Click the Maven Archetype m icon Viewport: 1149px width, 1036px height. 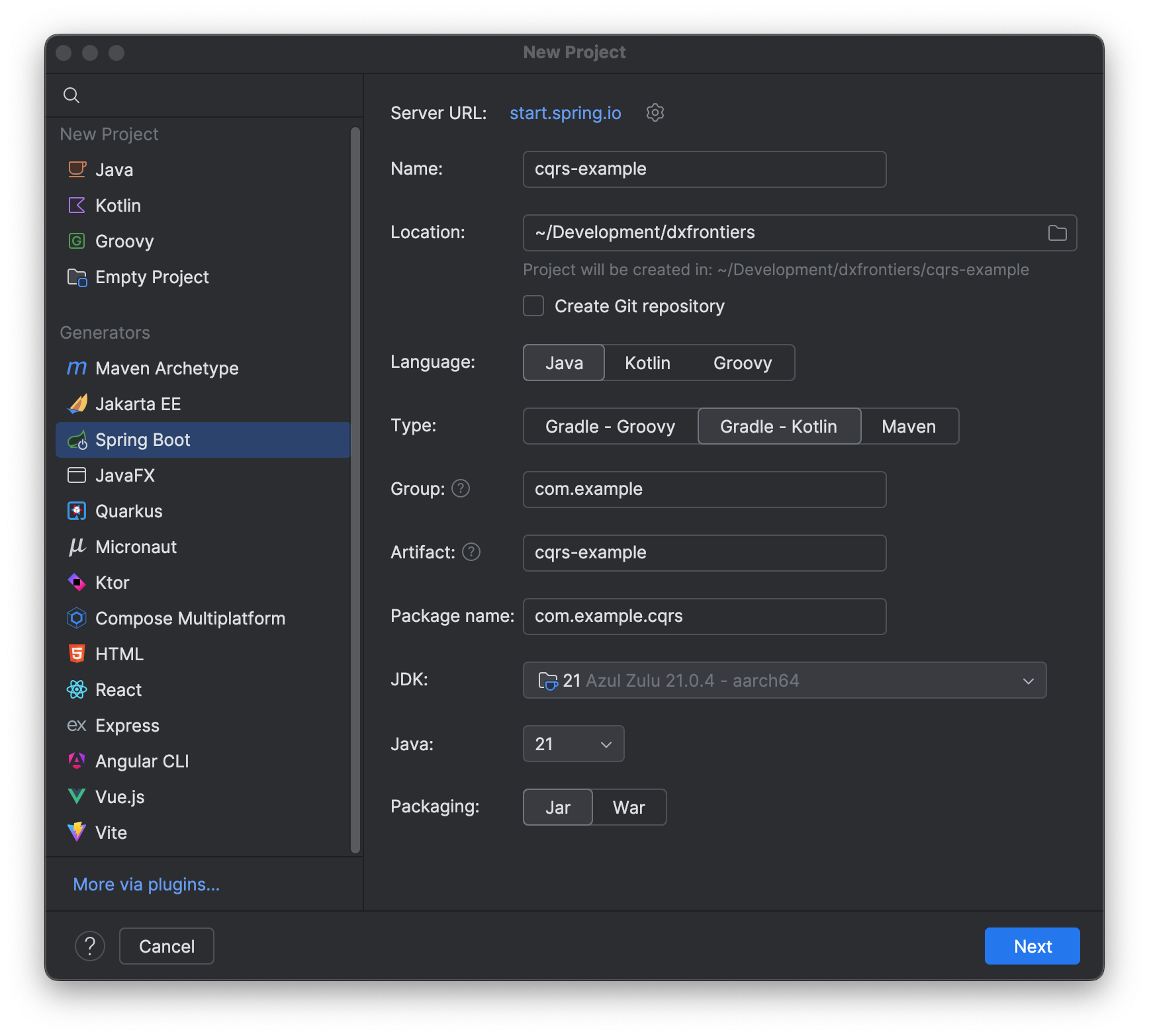pos(77,368)
